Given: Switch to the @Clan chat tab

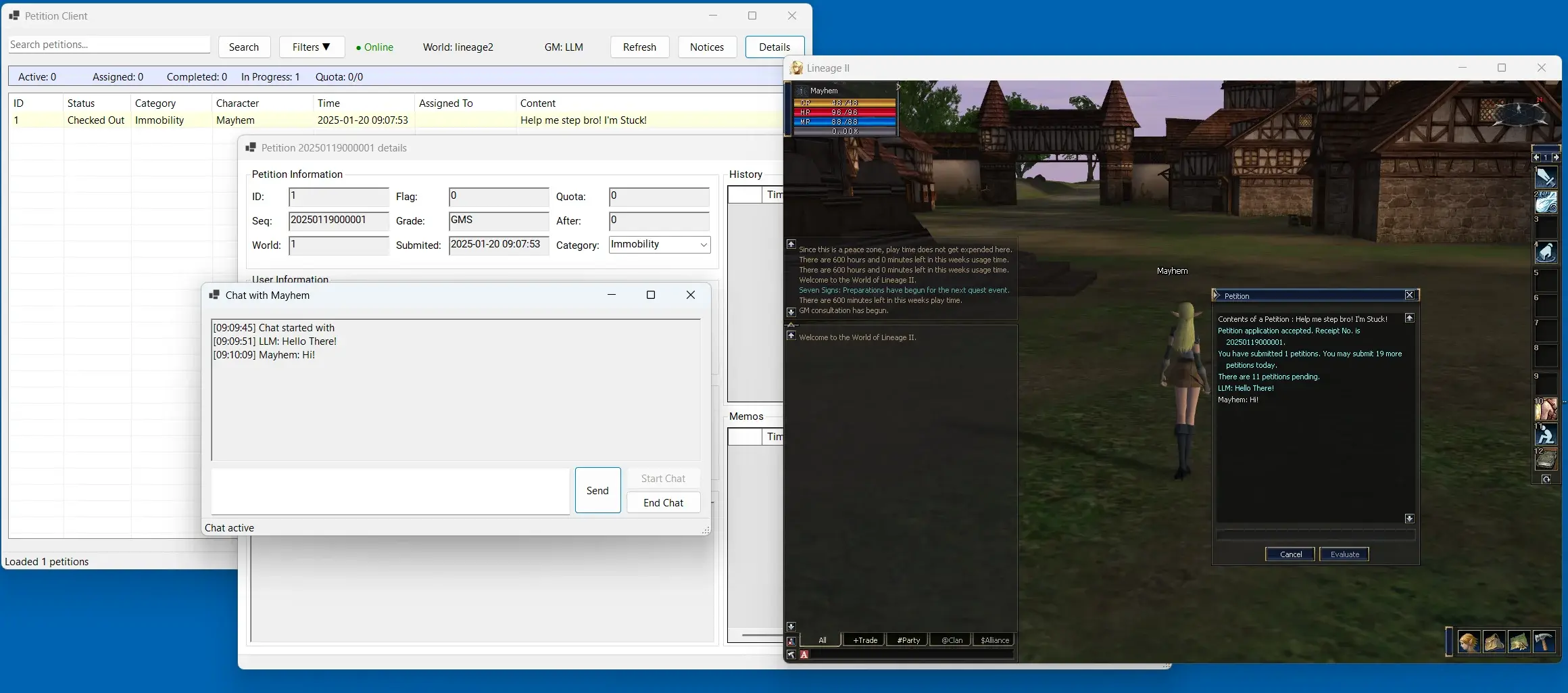Looking at the screenshot, I should pyautogui.click(x=951, y=640).
